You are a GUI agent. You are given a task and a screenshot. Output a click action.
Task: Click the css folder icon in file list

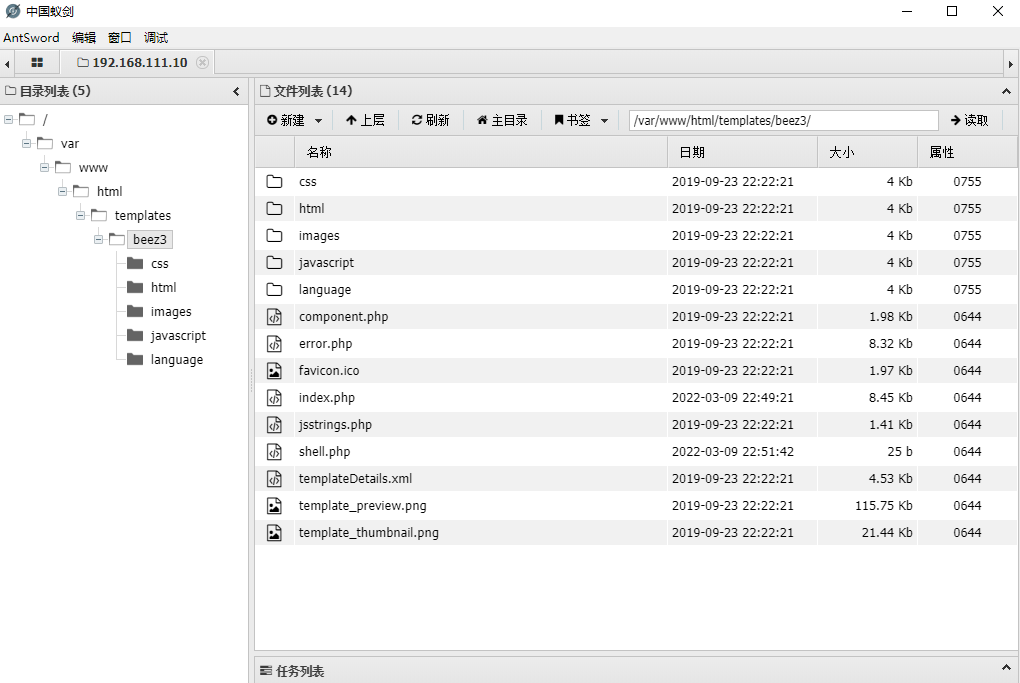(x=275, y=181)
